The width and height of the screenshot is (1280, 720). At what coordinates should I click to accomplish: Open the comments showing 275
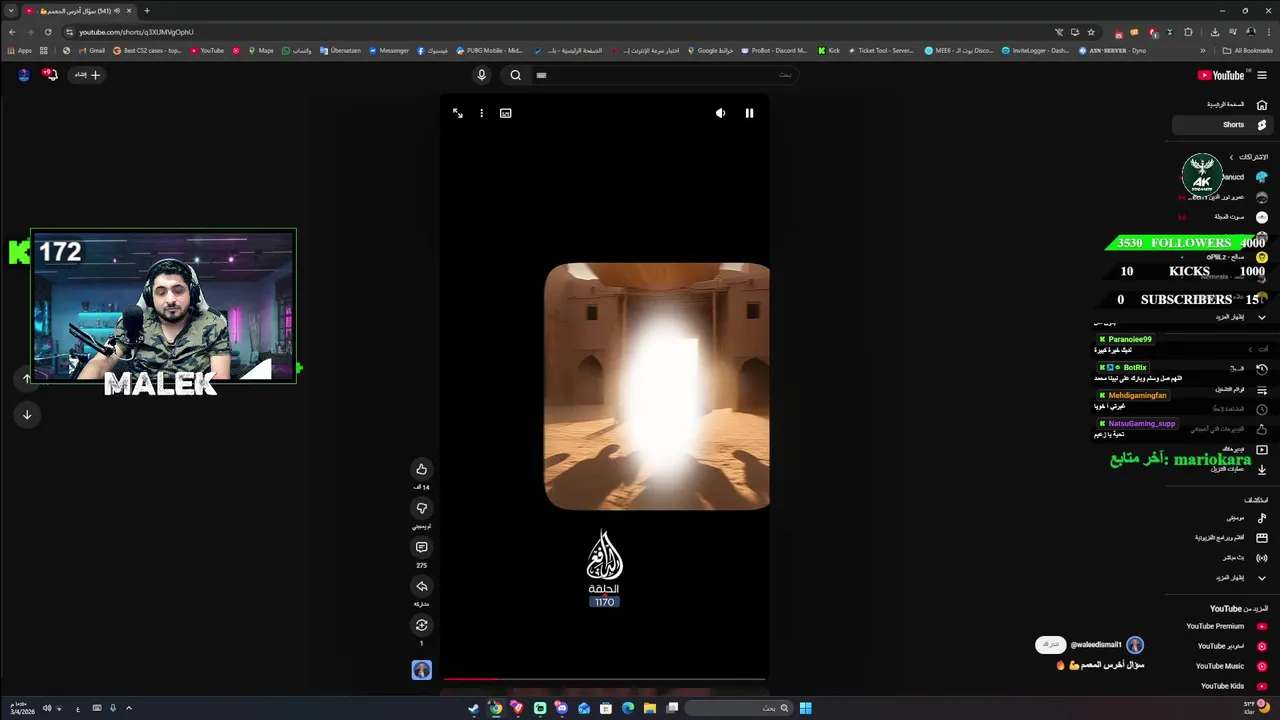pos(421,547)
